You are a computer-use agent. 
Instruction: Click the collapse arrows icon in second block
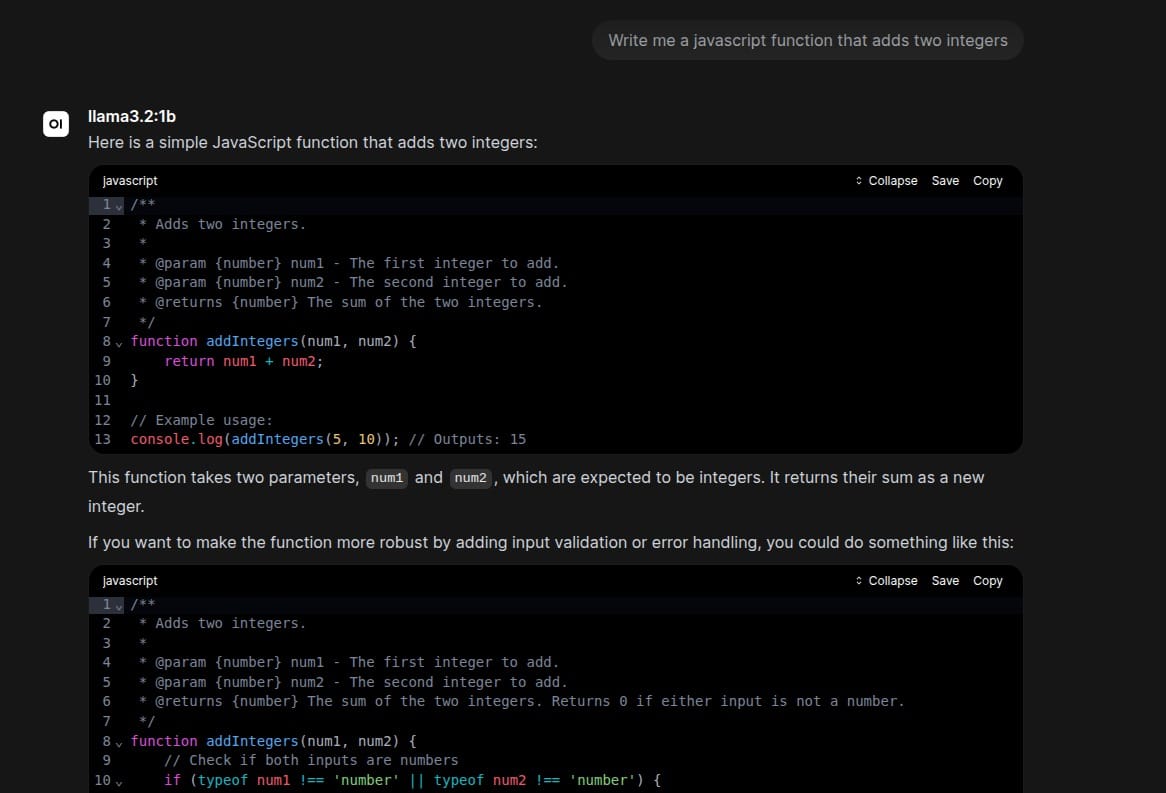859,581
